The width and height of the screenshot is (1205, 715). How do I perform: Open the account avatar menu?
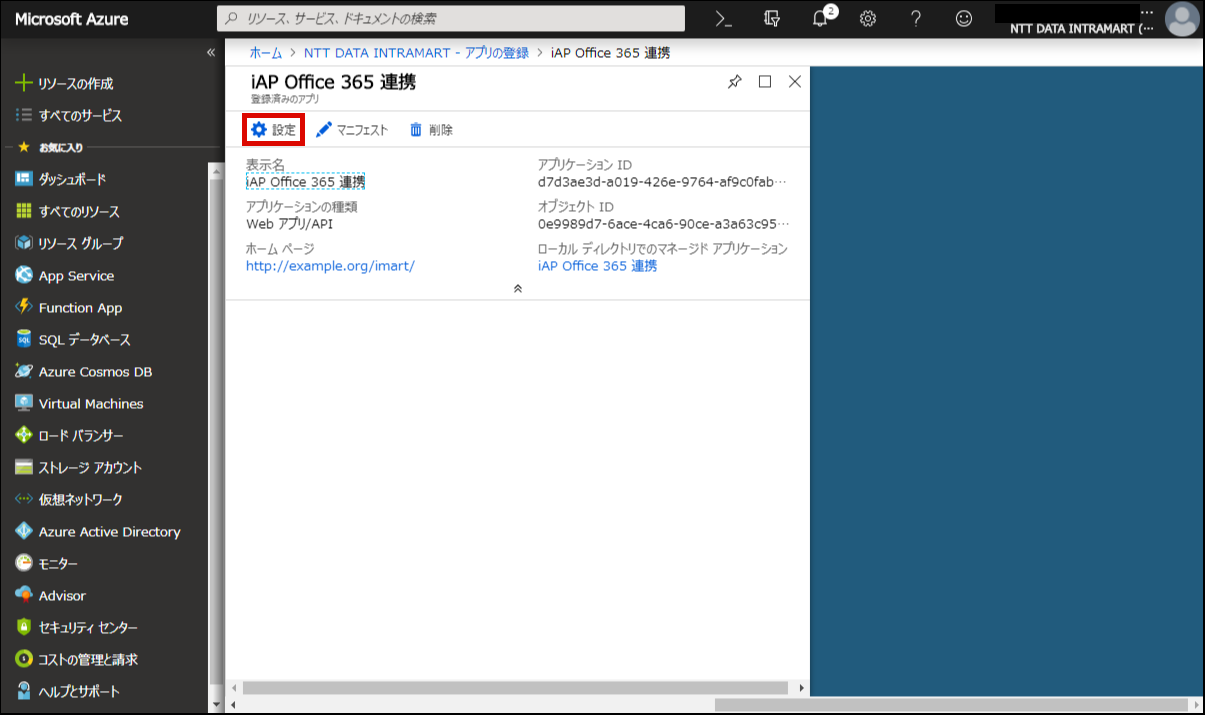(x=1183, y=18)
